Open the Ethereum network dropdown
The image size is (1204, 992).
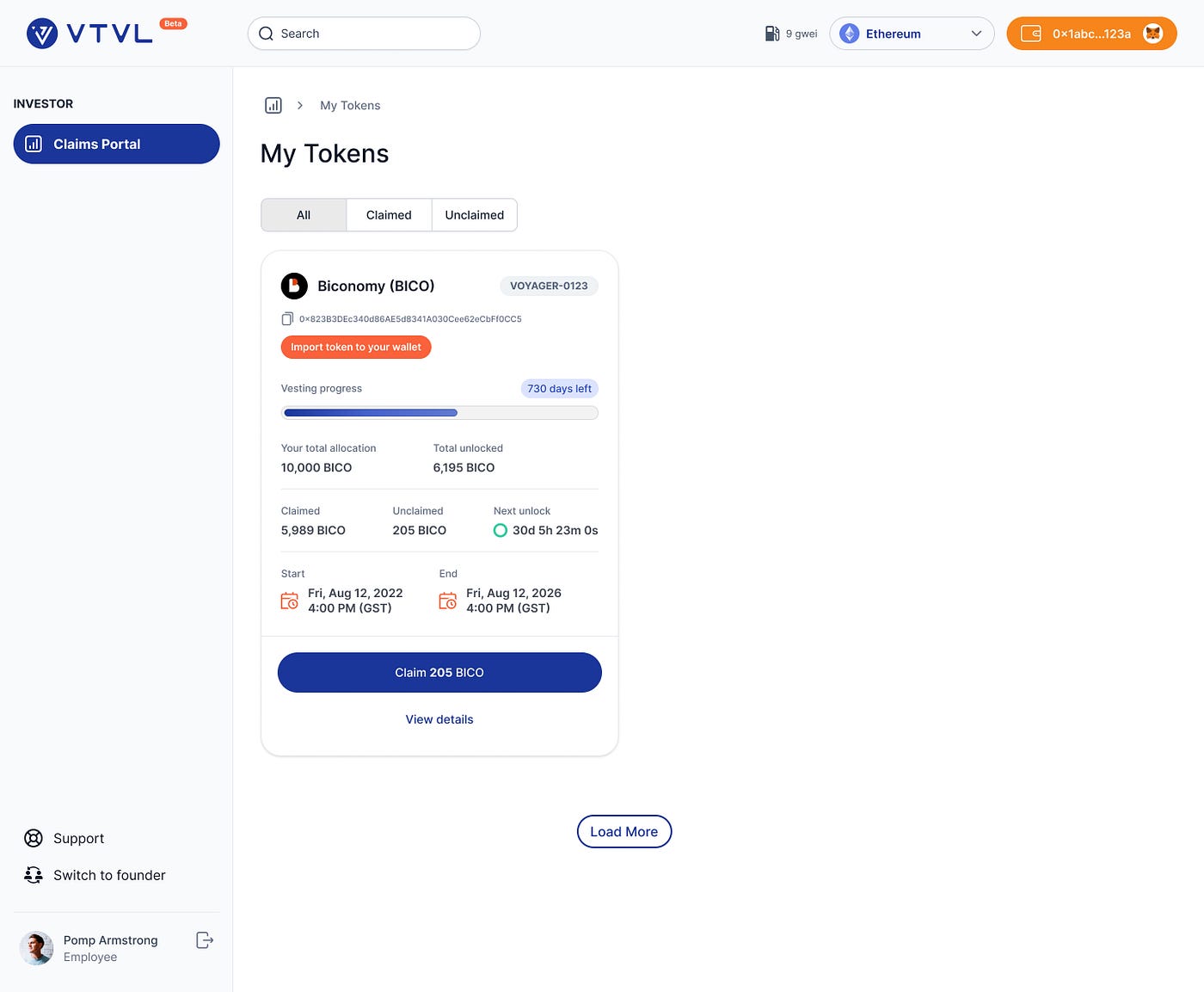tap(912, 34)
